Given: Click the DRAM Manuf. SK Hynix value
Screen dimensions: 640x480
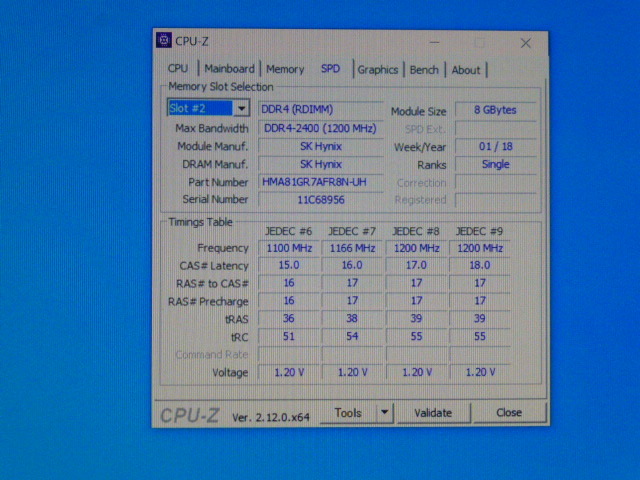Looking at the screenshot, I should pos(321,164).
